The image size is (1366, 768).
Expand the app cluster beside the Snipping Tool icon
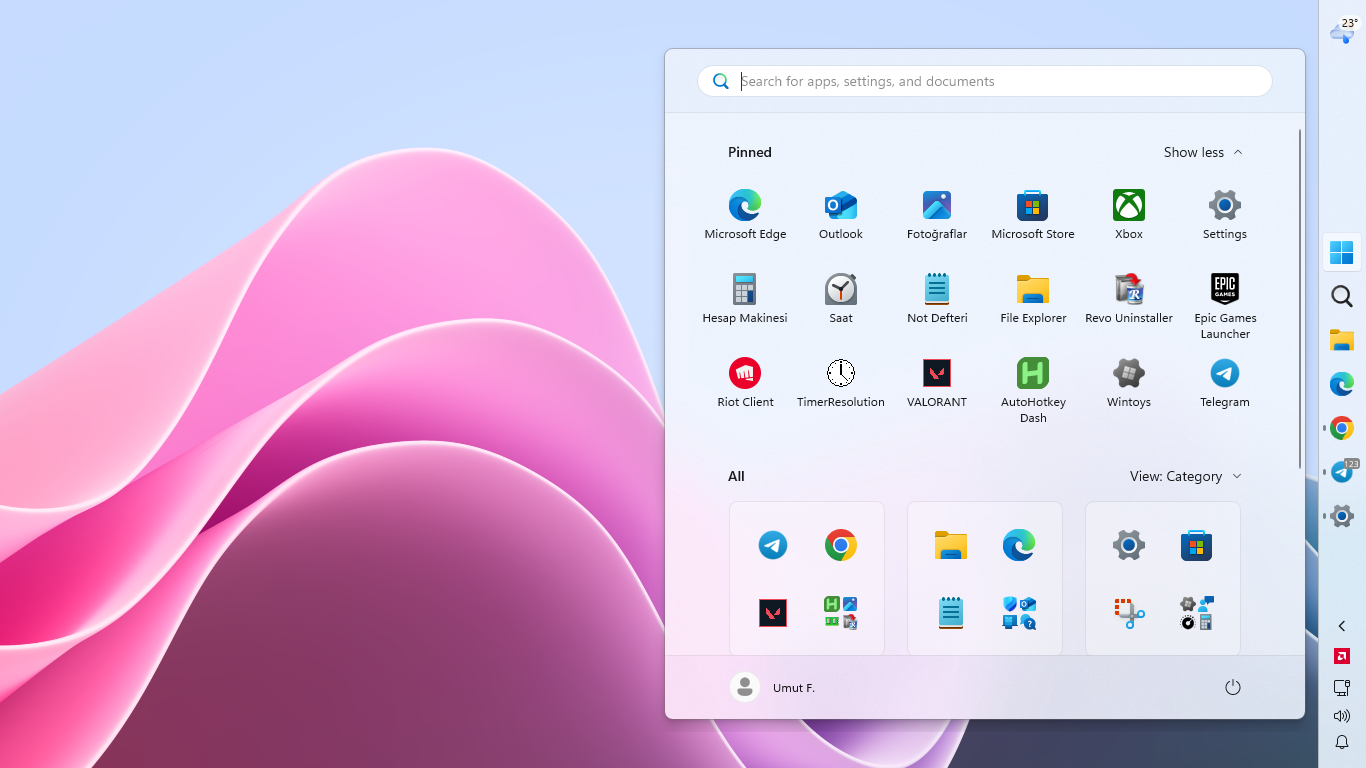tap(1197, 613)
